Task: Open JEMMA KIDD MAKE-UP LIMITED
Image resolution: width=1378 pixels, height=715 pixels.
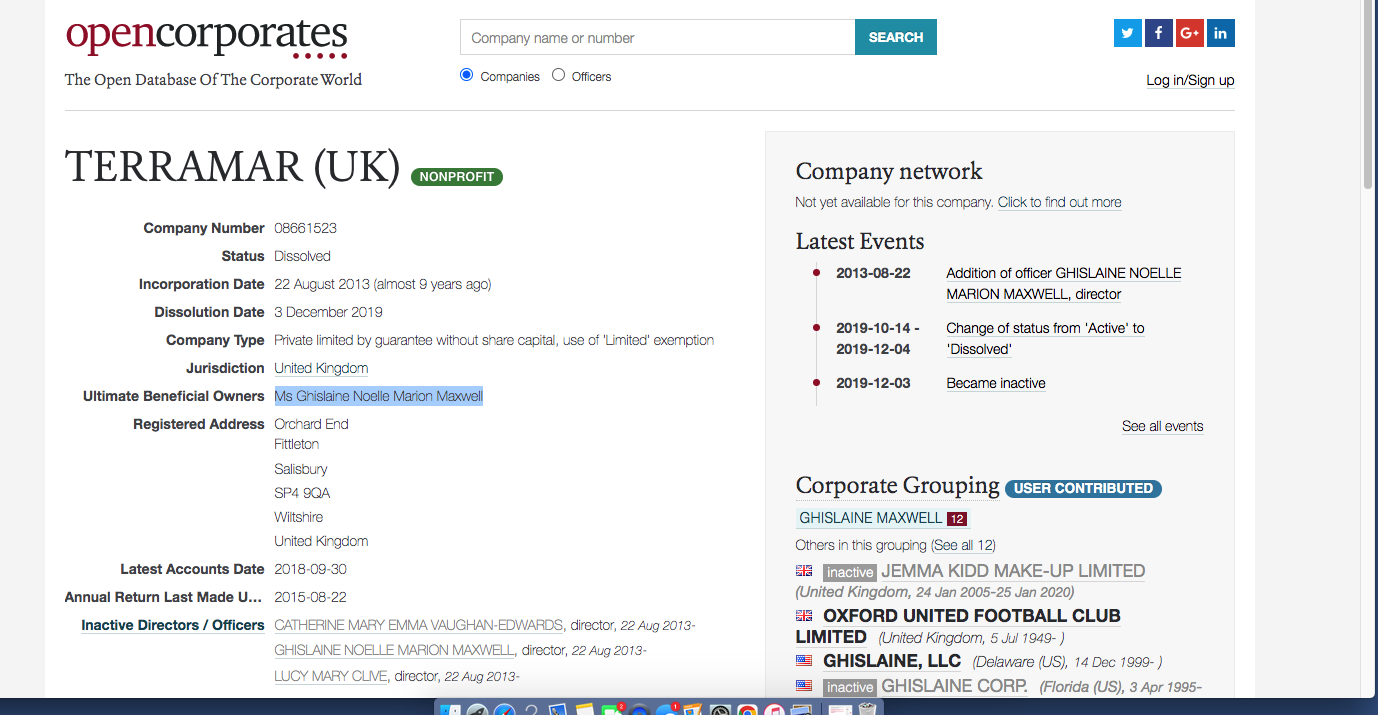Action: tap(1013, 571)
